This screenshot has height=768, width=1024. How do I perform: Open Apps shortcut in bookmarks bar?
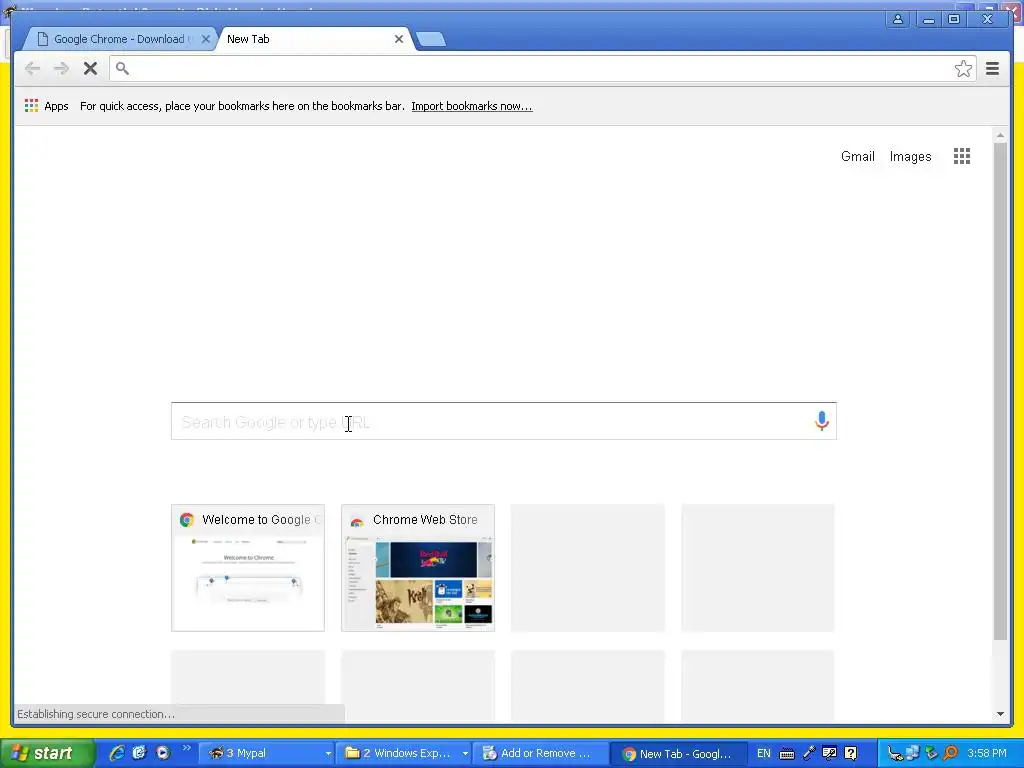click(46, 106)
